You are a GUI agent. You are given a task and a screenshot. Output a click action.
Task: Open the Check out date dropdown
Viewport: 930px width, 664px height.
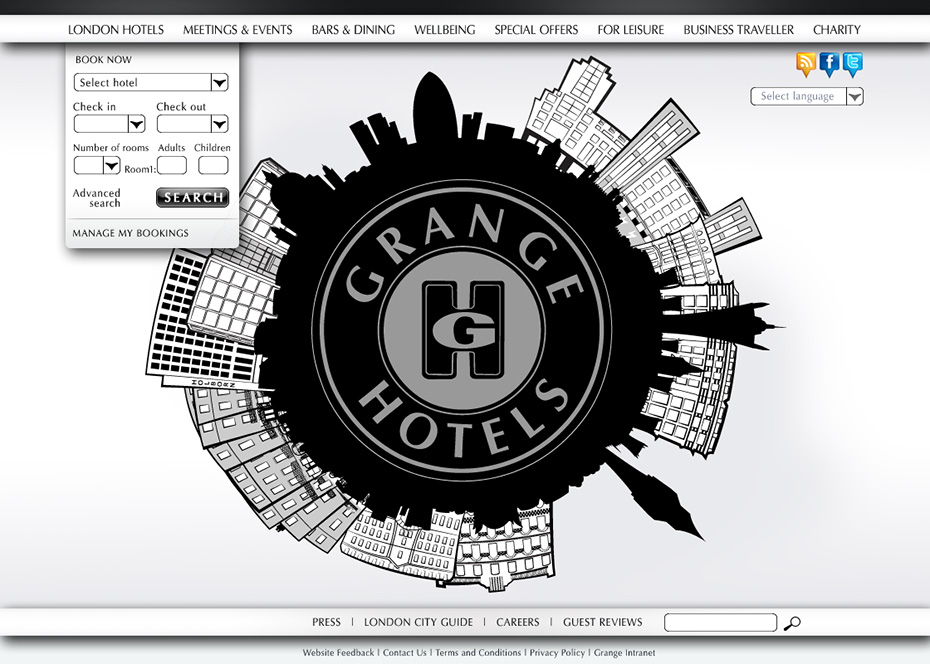(192, 124)
